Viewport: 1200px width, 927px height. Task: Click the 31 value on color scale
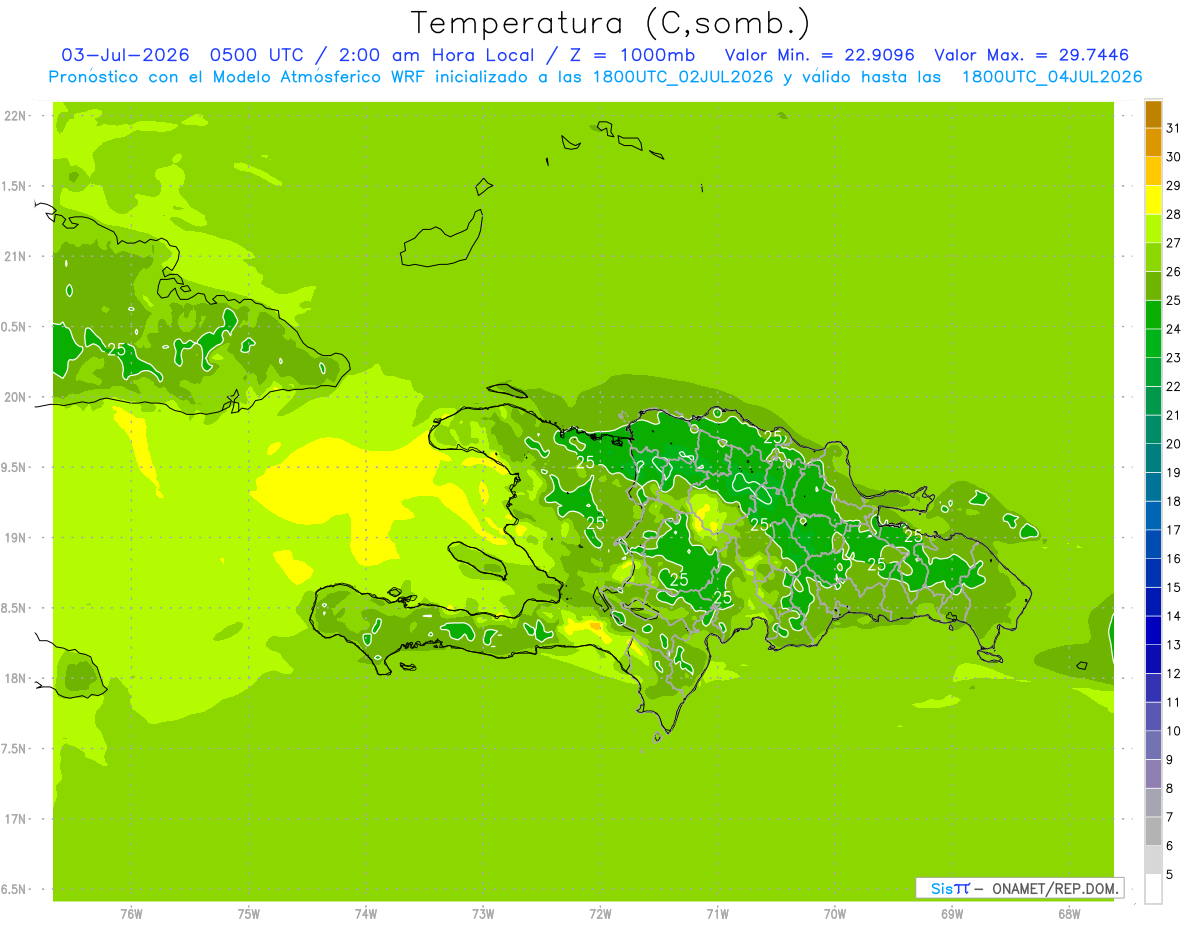tap(1173, 128)
